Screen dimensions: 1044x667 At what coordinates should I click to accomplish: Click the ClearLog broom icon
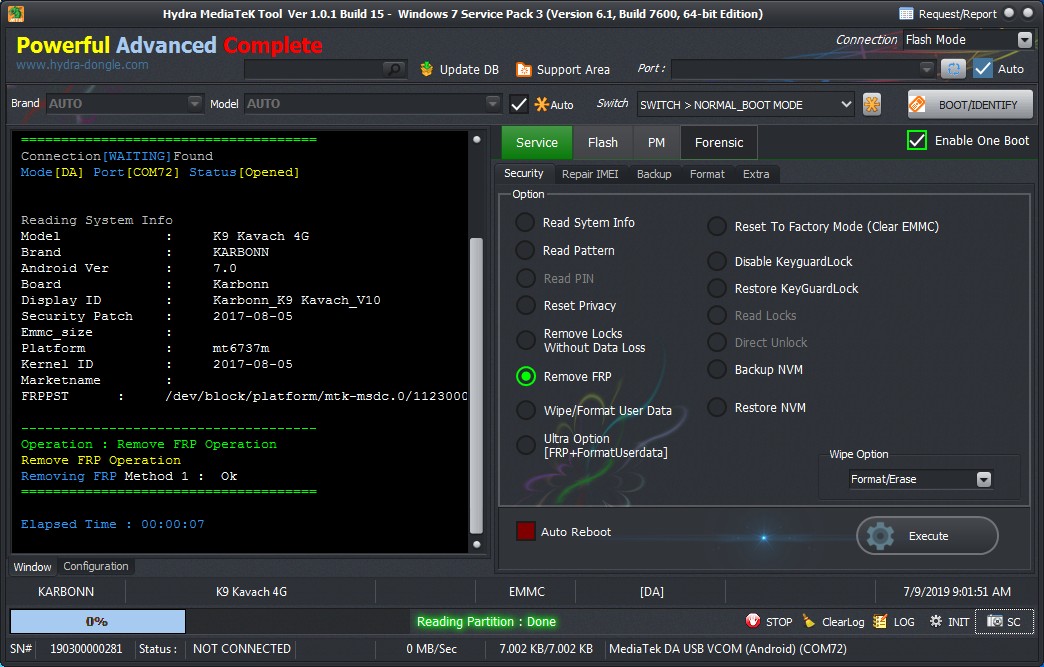809,621
